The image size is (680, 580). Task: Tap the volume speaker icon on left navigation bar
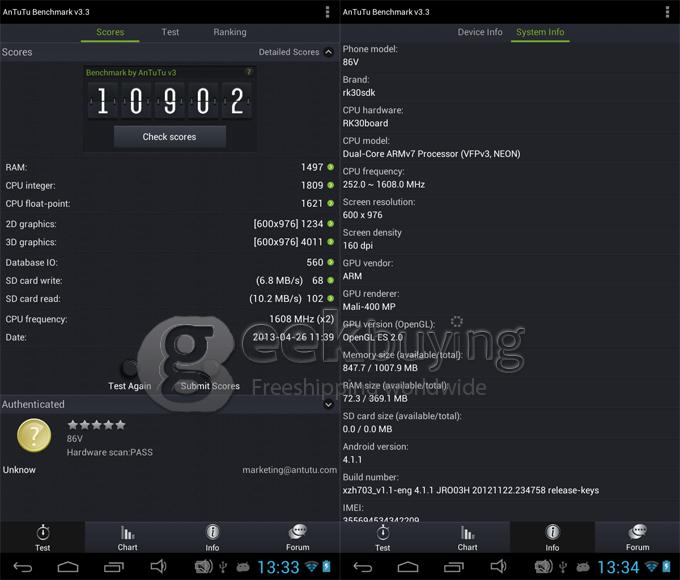[158, 566]
